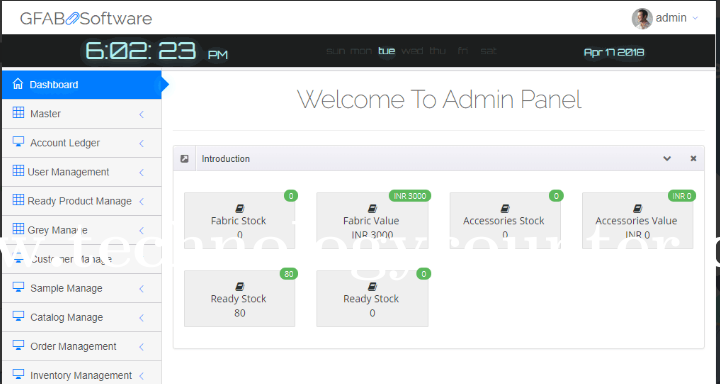Expand the Account Ledger chevron
The height and width of the screenshot is (384, 720).
point(141,143)
